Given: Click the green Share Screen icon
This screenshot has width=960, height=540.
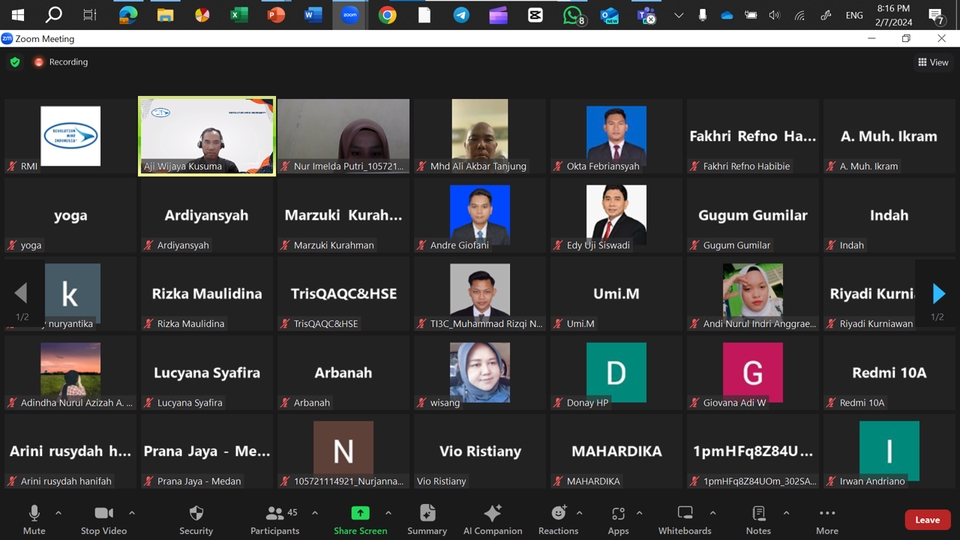Looking at the screenshot, I should [360, 514].
